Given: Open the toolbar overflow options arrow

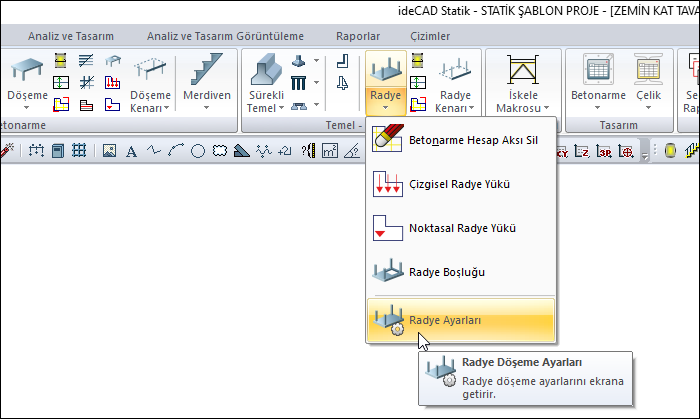Looking at the screenshot, I should point(645,156).
